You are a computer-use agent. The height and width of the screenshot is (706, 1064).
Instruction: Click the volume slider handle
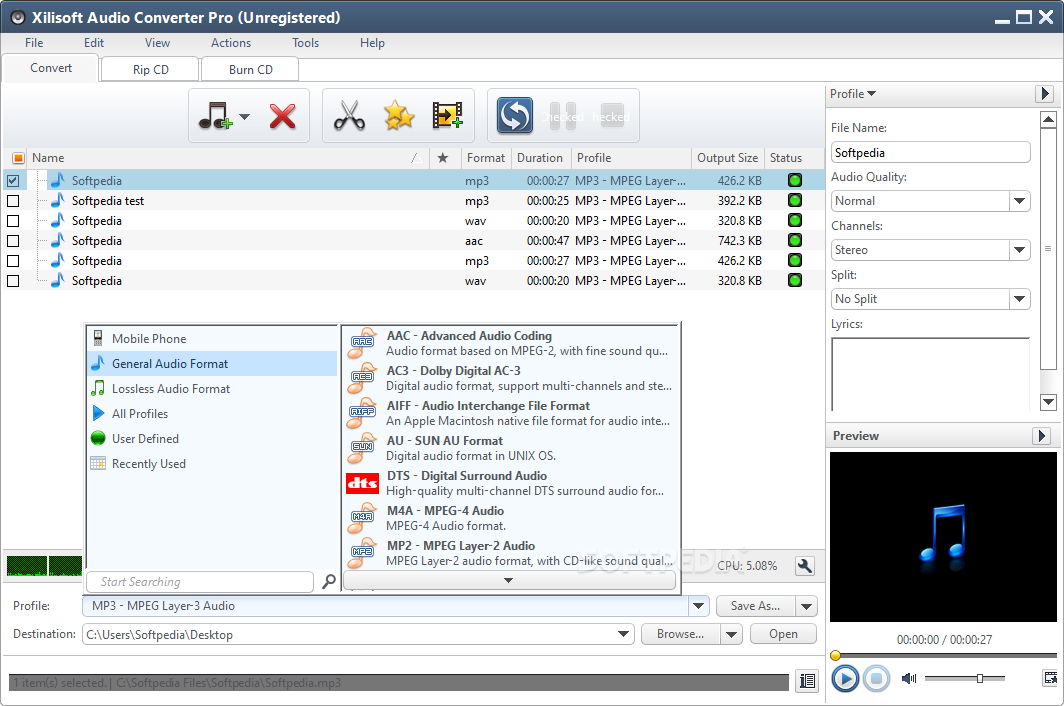pyautogui.click(x=980, y=678)
